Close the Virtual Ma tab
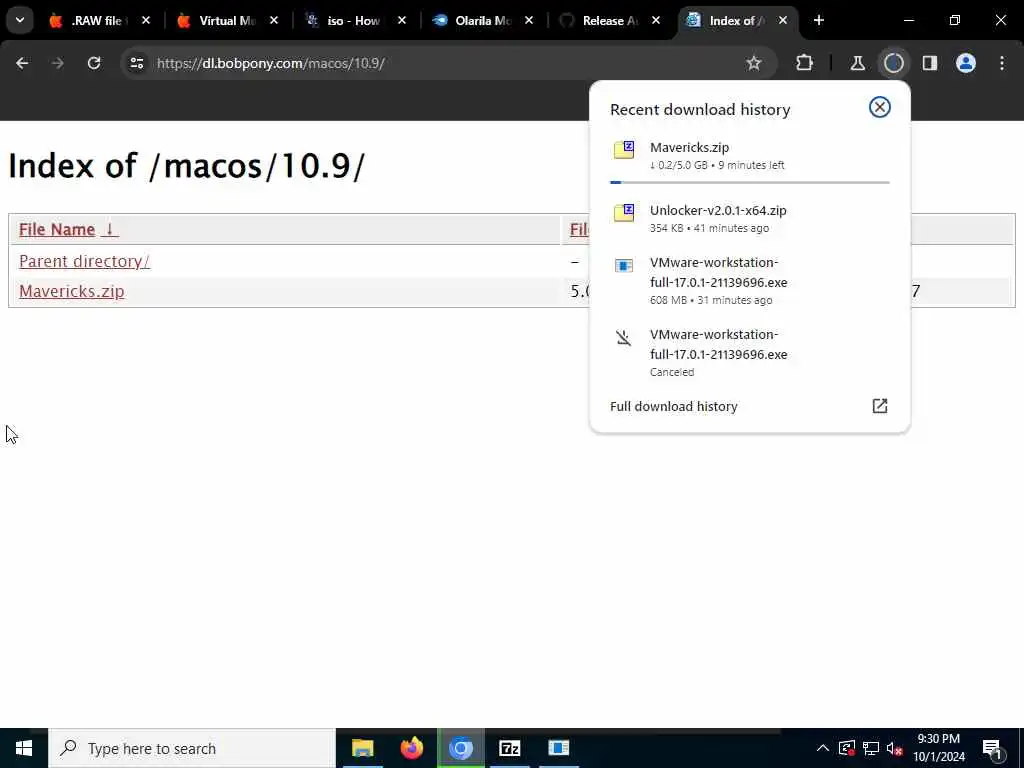The height and width of the screenshot is (768, 1024). 274,21
